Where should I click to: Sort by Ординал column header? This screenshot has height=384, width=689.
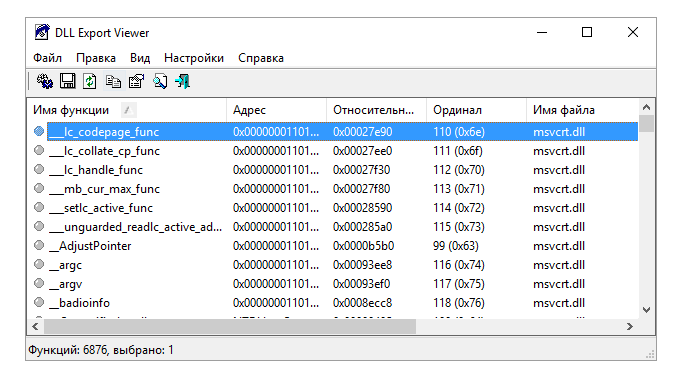coord(476,110)
